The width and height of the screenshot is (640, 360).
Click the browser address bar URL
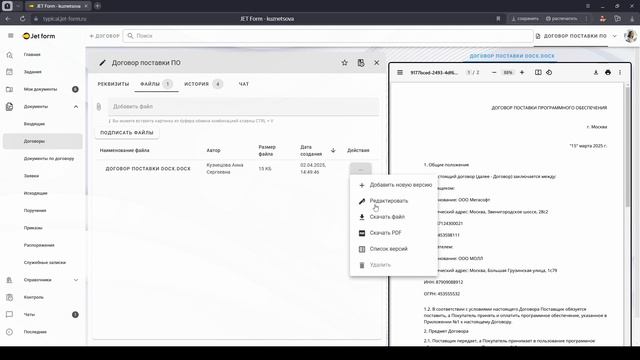pyautogui.click(x=64, y=19)
